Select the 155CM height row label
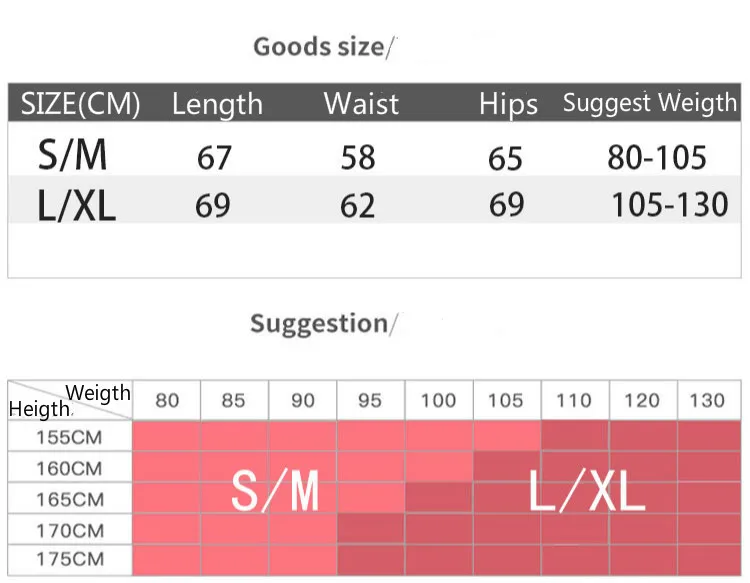This screenshot has height=583, width=750. (x=69, y=438)
